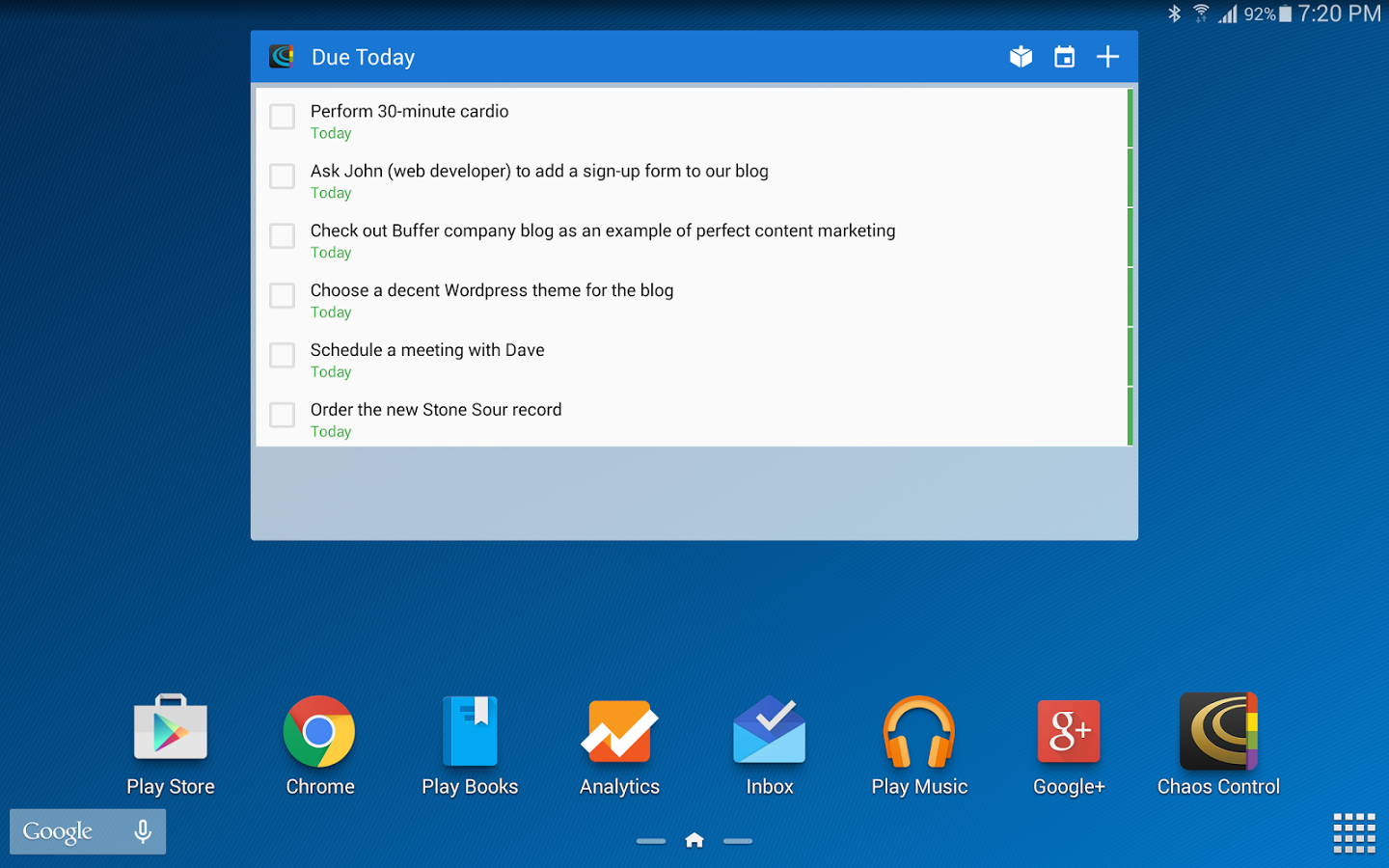Check off Perform 30-minute cardio
This screenshot has height=868, width=1389.
pyautogui.click(x=282, y=117)
